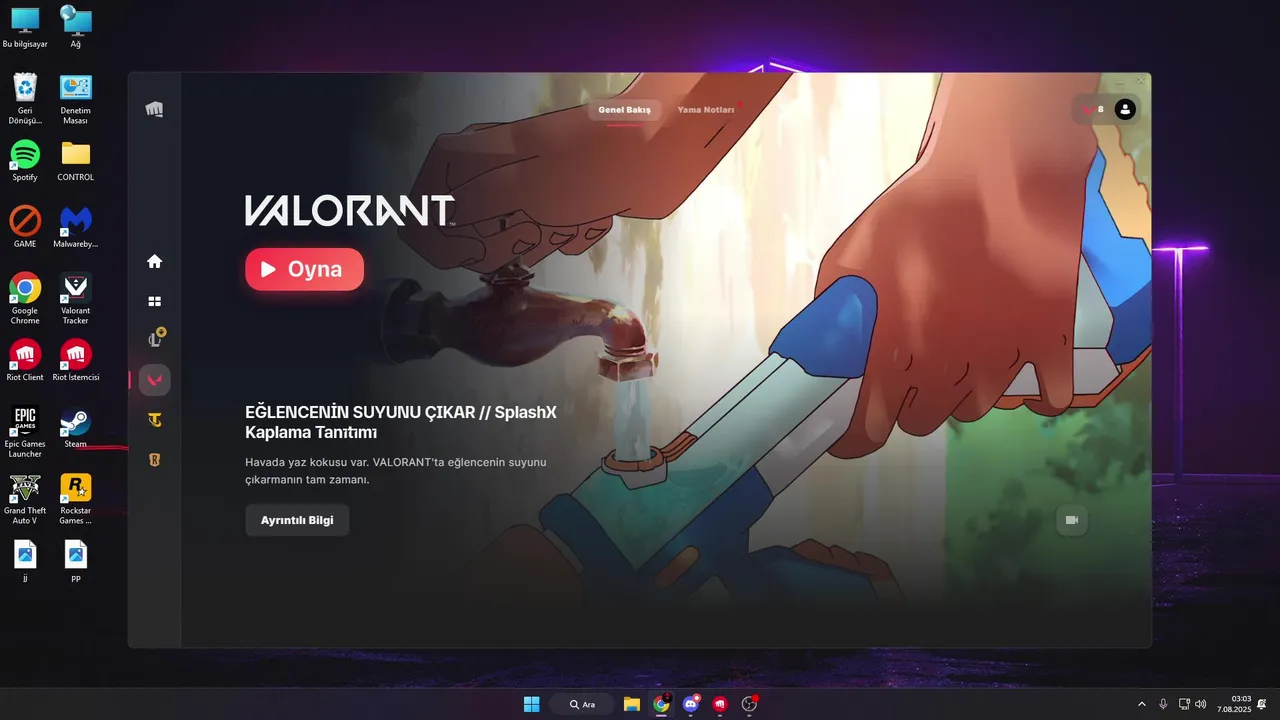This screenshot has height=720, width=1280.
Task: Select the GAME desktop icon
Action: [x=25, y=227]
